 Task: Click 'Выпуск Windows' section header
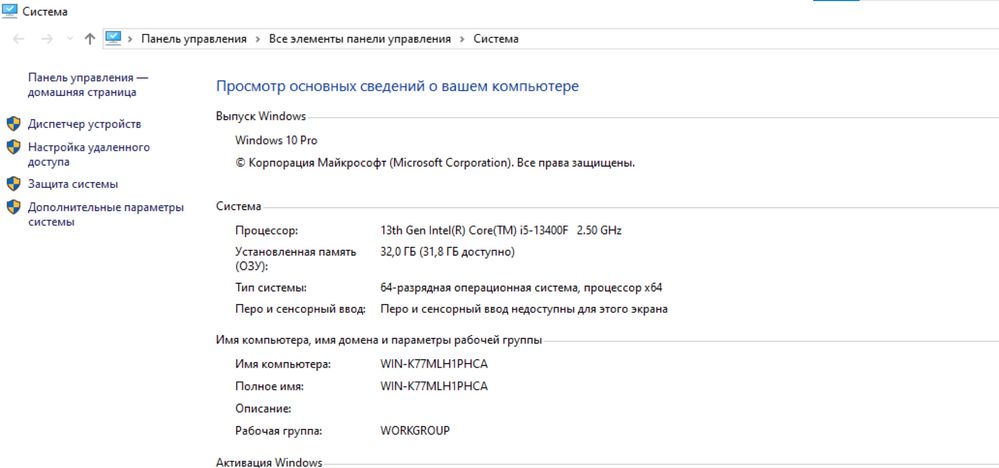[x=261, y=117]
